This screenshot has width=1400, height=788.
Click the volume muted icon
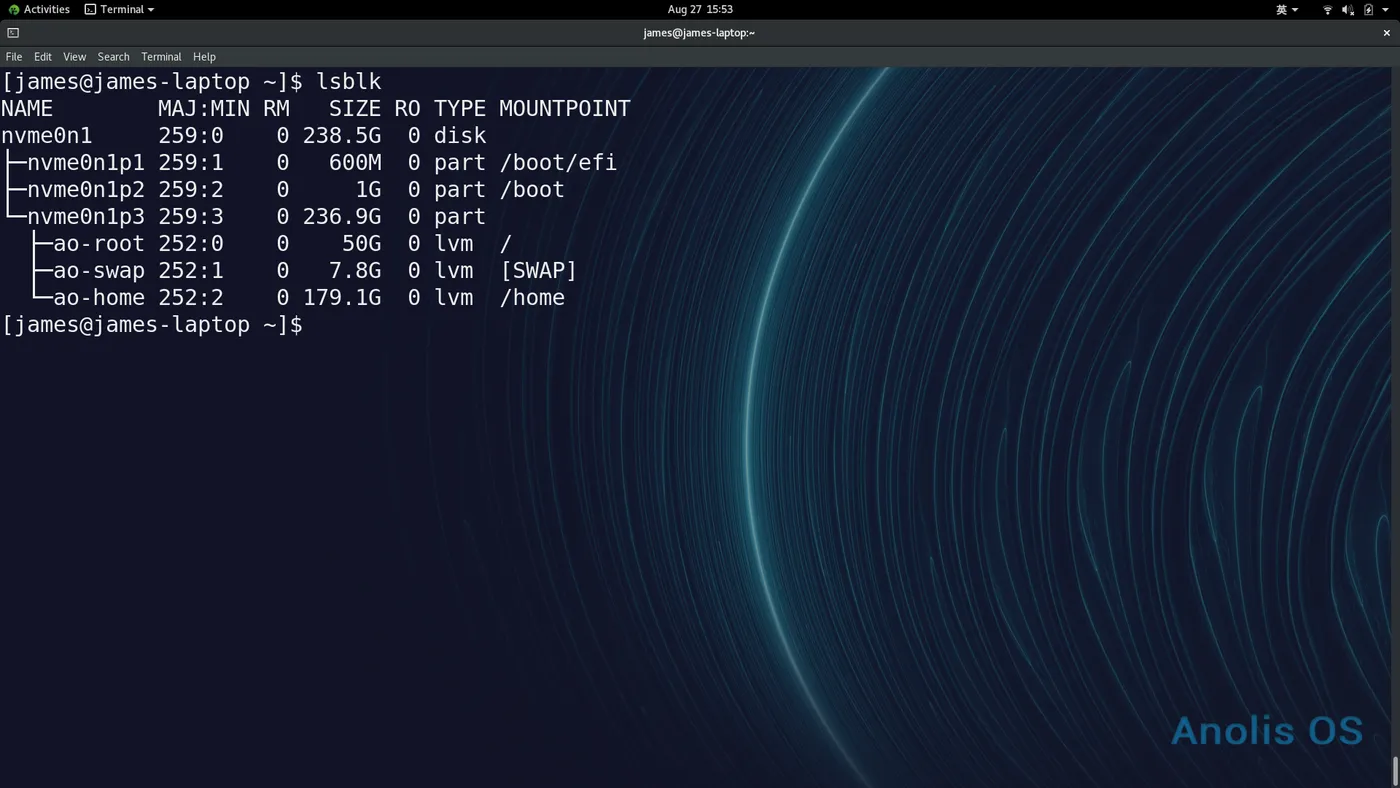tap(1347, 9)
